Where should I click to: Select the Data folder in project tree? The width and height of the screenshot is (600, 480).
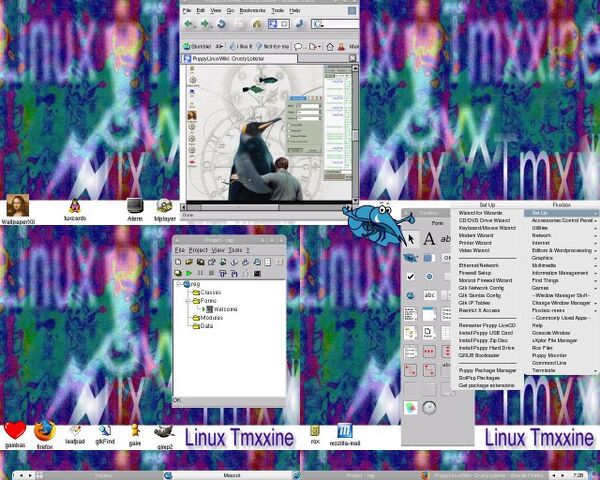[x=203, y=326]
